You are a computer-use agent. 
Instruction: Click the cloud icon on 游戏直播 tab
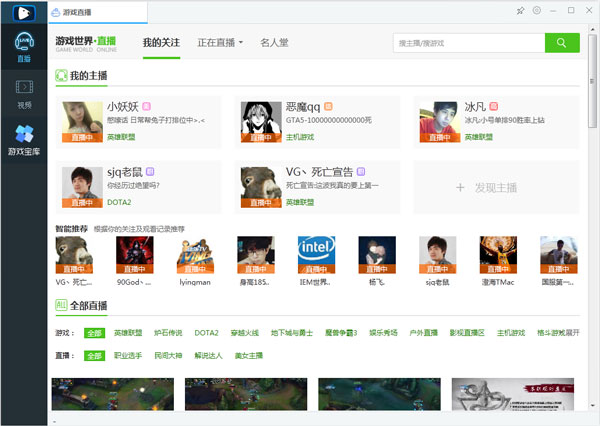(x=56, y=13)
